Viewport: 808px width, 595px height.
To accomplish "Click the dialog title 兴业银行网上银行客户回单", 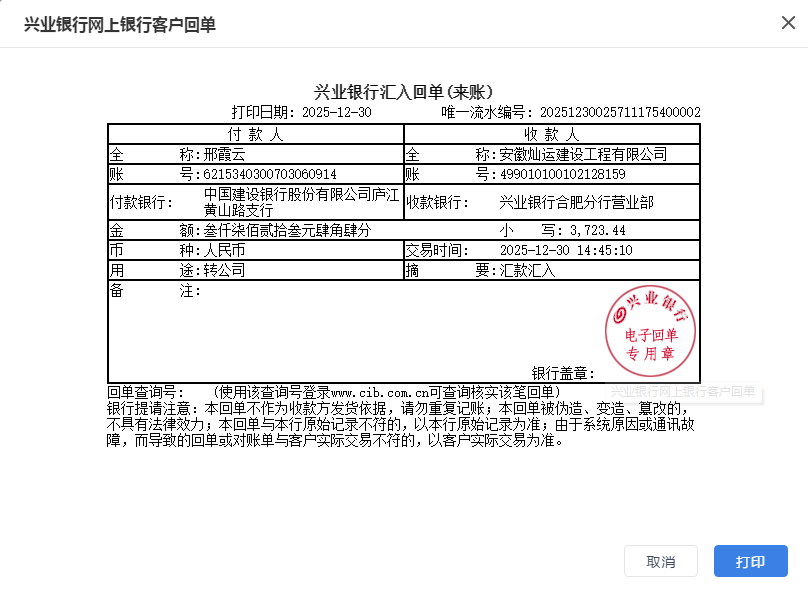I will click(x=120, y=24).
